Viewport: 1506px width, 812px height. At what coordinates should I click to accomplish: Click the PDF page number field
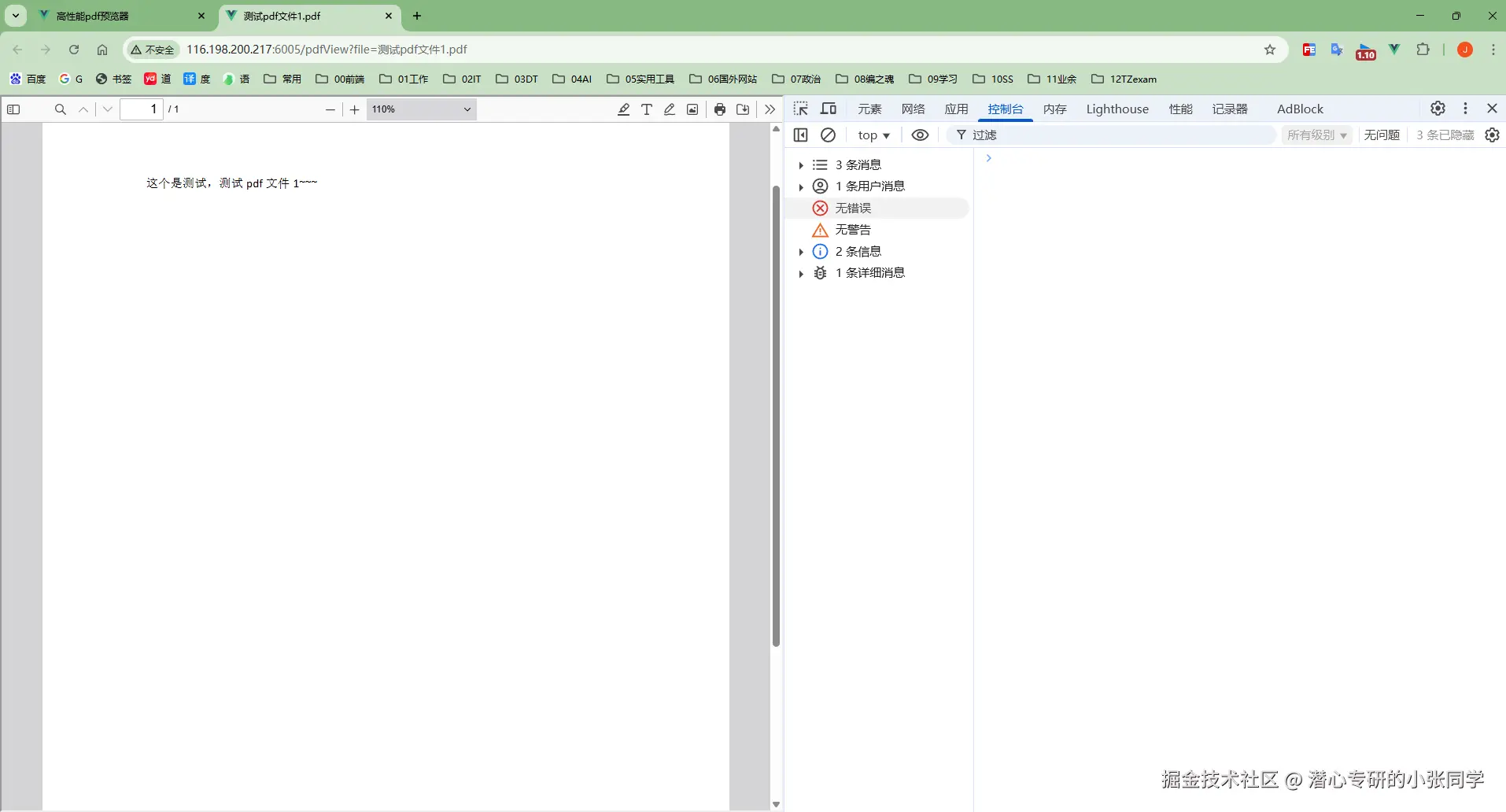coord(142,109)
